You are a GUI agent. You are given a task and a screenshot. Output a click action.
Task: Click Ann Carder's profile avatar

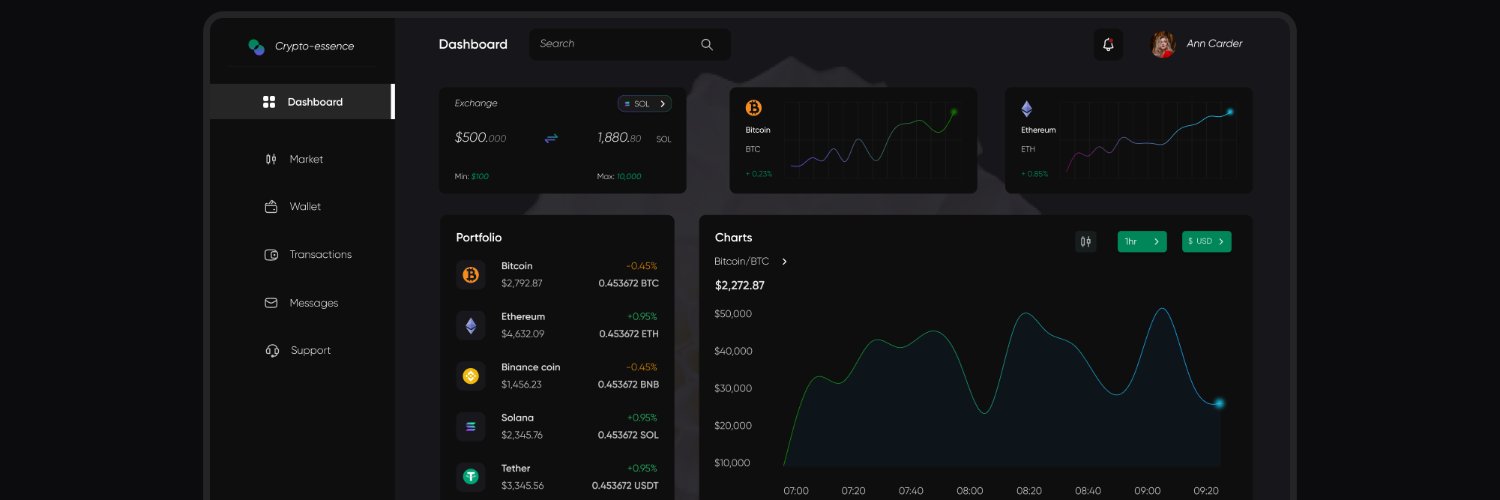tap(1163, 44)
